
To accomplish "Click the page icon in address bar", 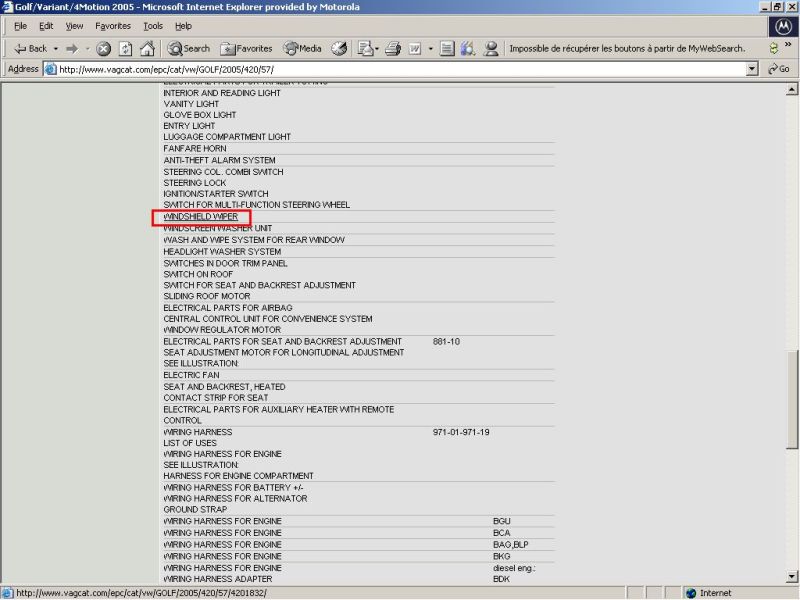I will tap(51, 69).
